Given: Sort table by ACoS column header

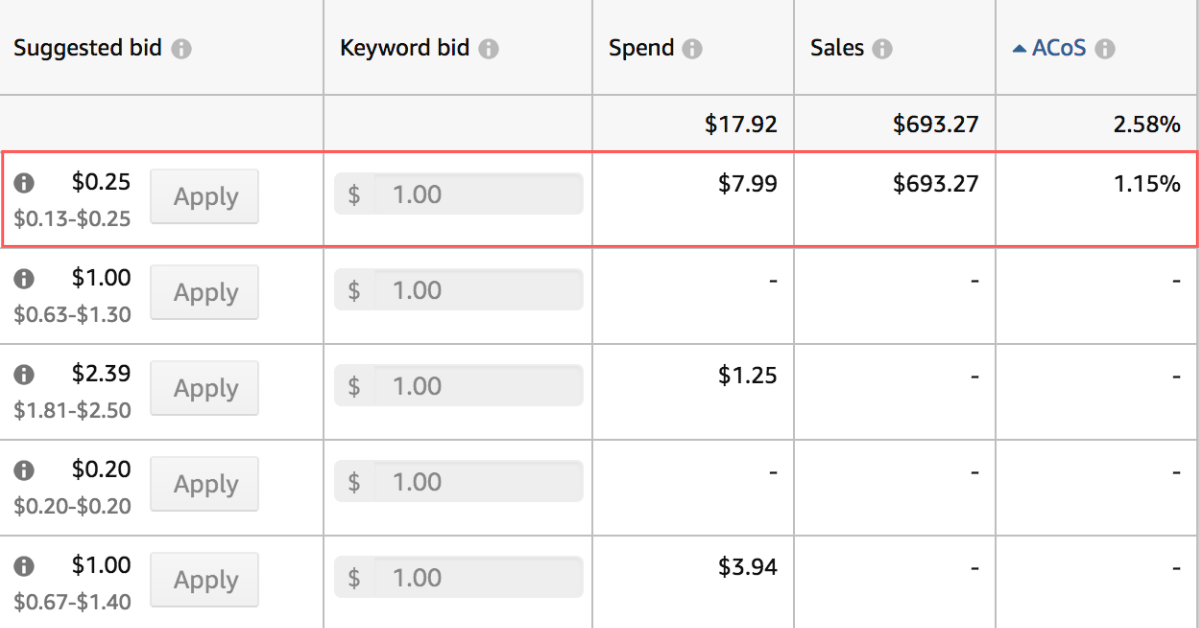Looking at the screenshot, I should click(1058, 48).
